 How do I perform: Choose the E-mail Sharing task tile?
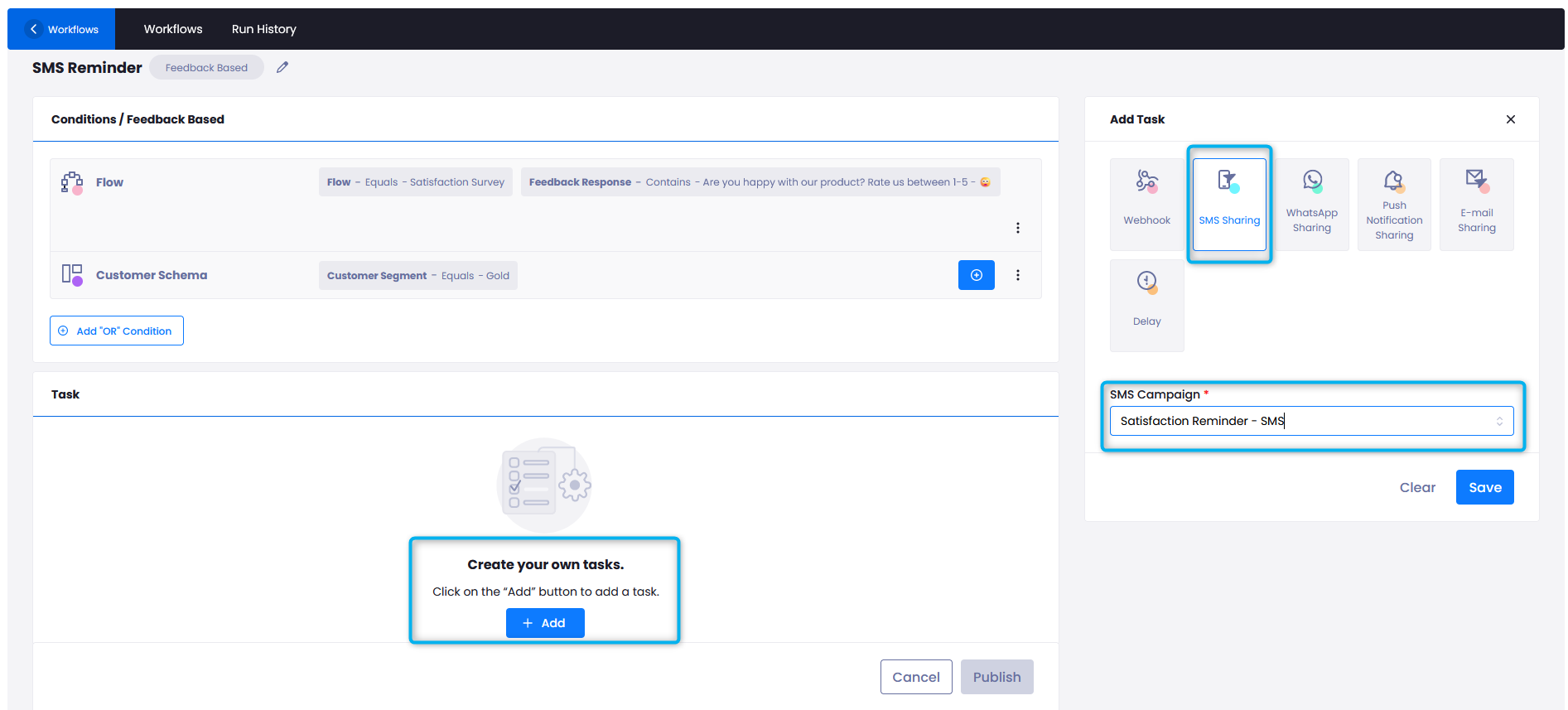coord(1476,204)
